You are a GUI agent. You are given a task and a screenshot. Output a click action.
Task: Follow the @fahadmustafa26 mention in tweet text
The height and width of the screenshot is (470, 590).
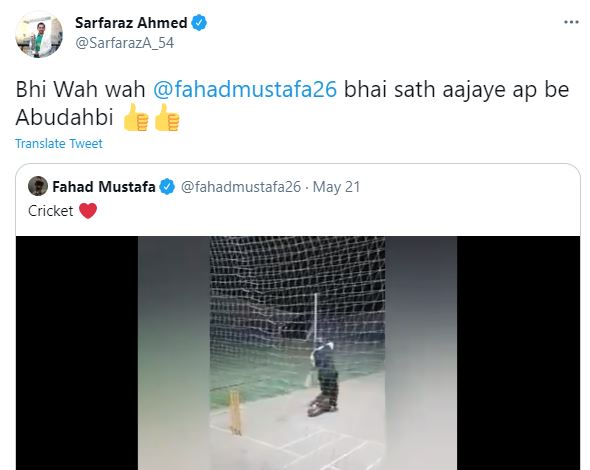click(245, 90)
